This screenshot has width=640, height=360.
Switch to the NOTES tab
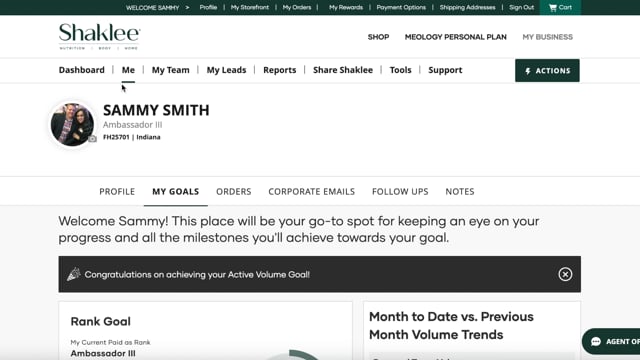pos(460,191)
